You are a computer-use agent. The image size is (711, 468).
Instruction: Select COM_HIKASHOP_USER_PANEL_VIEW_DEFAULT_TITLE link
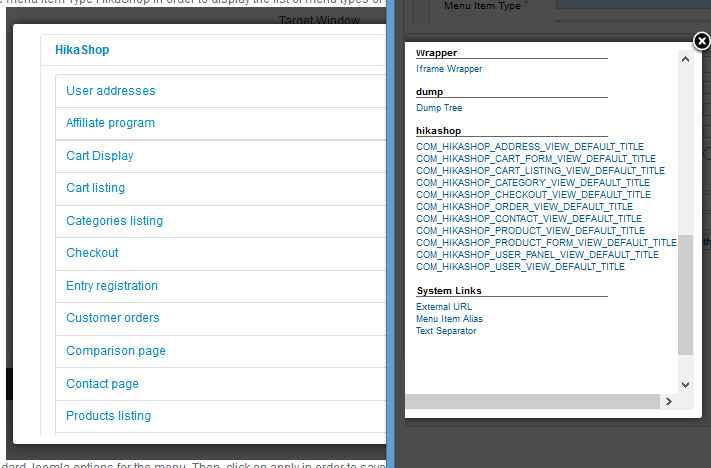point(537,255)
